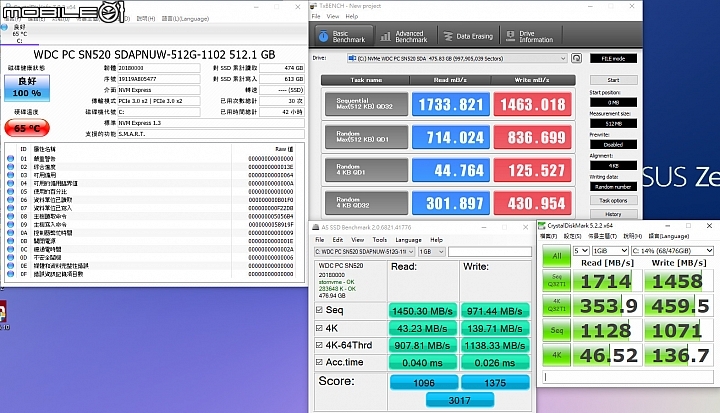The image size is (720, 413).
Task: Click the eraser icon on Data Erasing tab
Action: pos(448,36)
